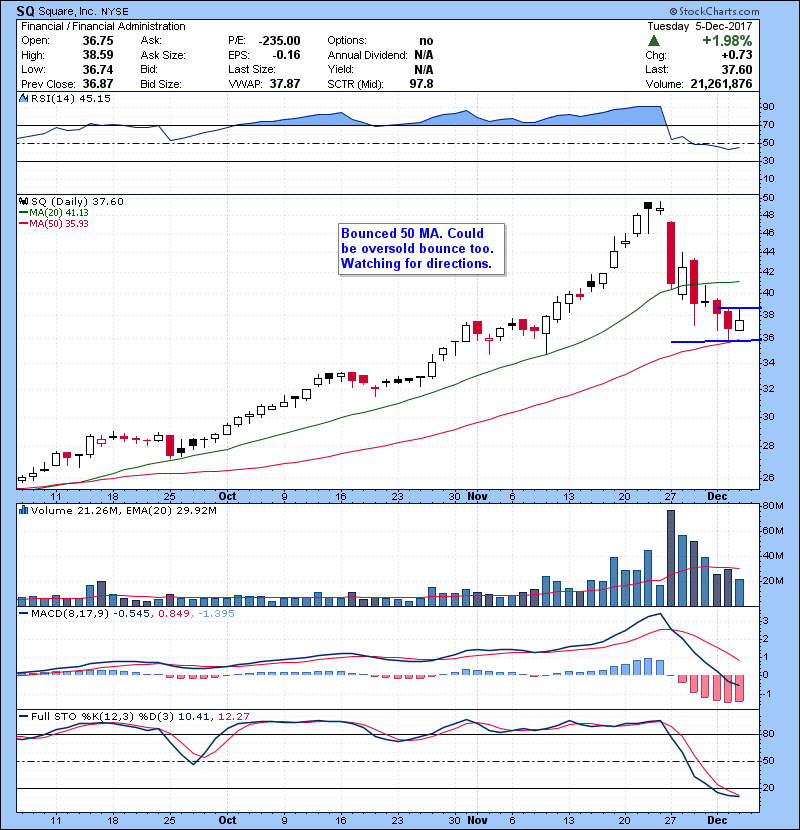800x830 pixels.
Task: Click the Bounced 50 MA annotation box
Action: click(x=421, y=249)
